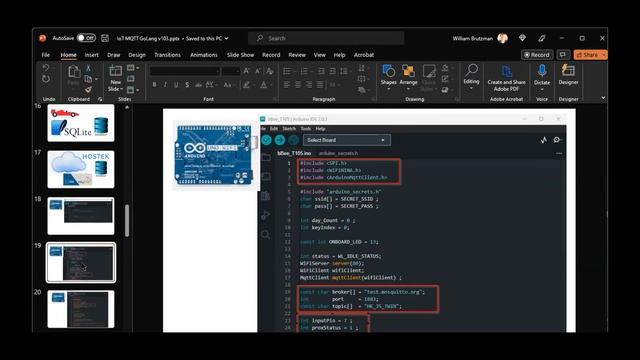Click the Copy icon

88,79
